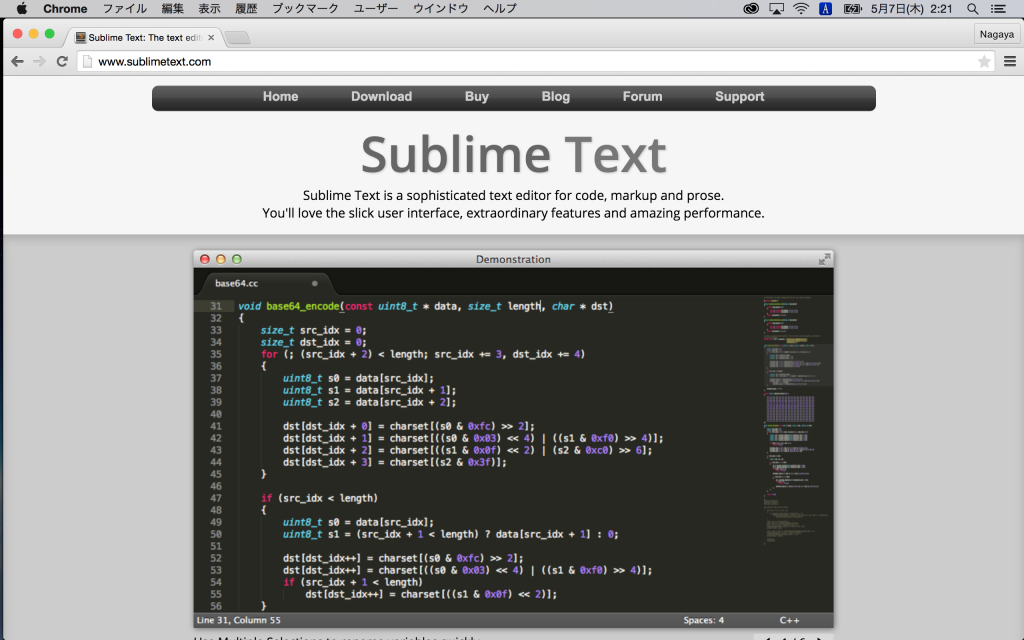Click the 'for' keyword on line 35
This screenshot has width=1024, height=640.
pyautogui.click(x=269, y=354)
